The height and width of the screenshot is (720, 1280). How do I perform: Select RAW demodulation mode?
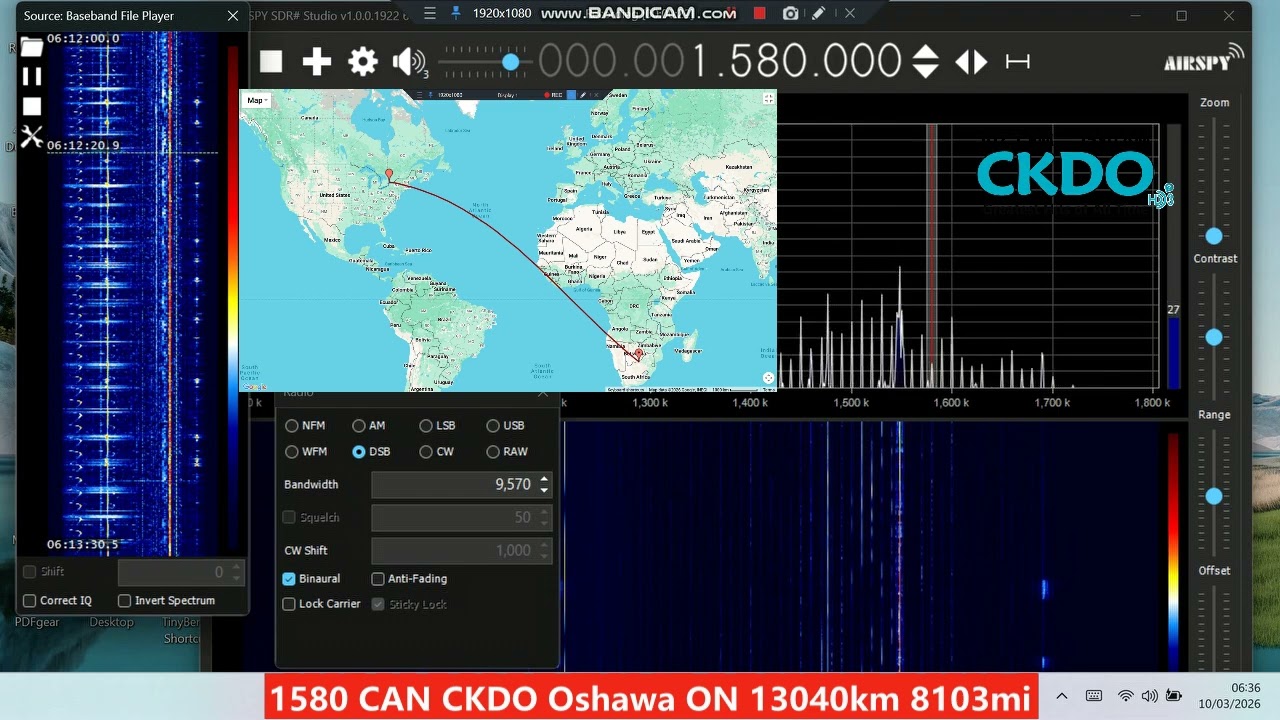click(493, 452)
